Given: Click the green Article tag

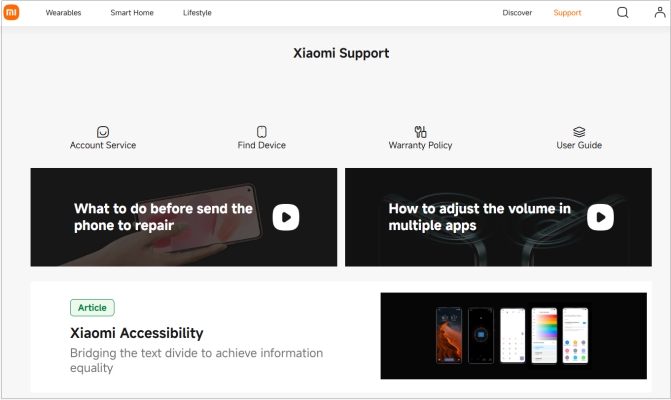Looking at the screenshot, I should [92, 308].
